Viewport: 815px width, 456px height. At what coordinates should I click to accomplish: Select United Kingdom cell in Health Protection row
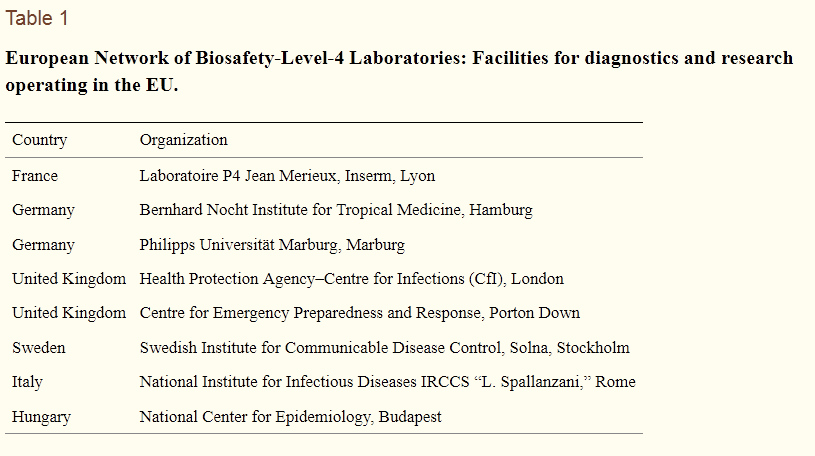click(69, 279)
